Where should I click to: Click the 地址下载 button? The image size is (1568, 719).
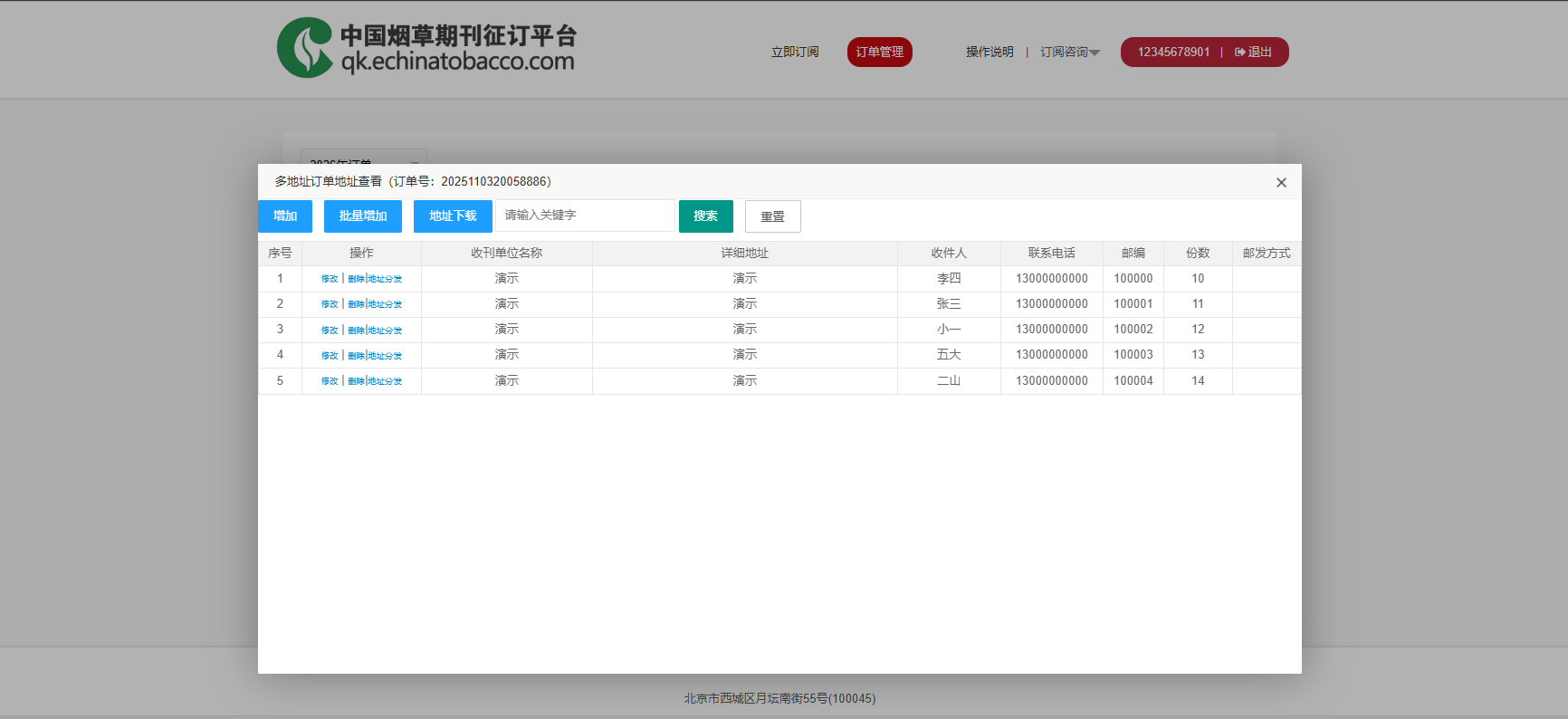tap(453, 216)
